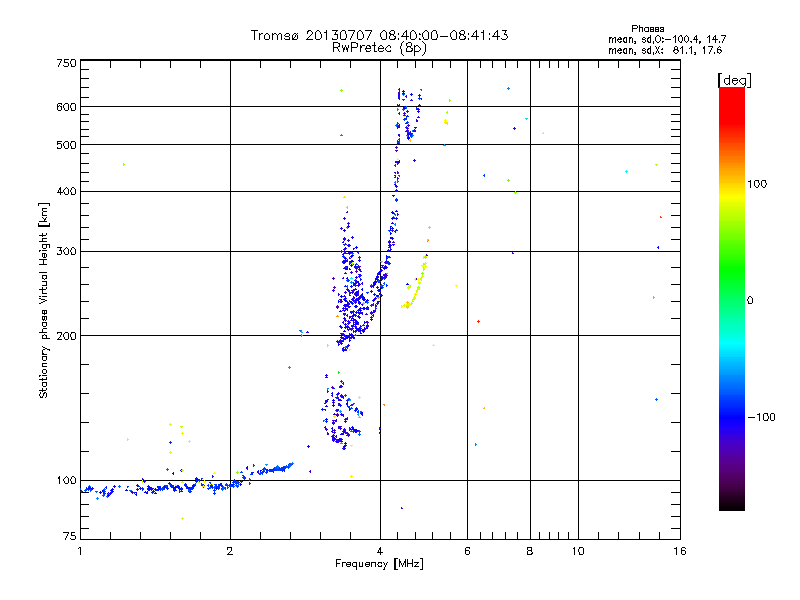
Task: Click x-axis tick label "8"
Action: 530,551
